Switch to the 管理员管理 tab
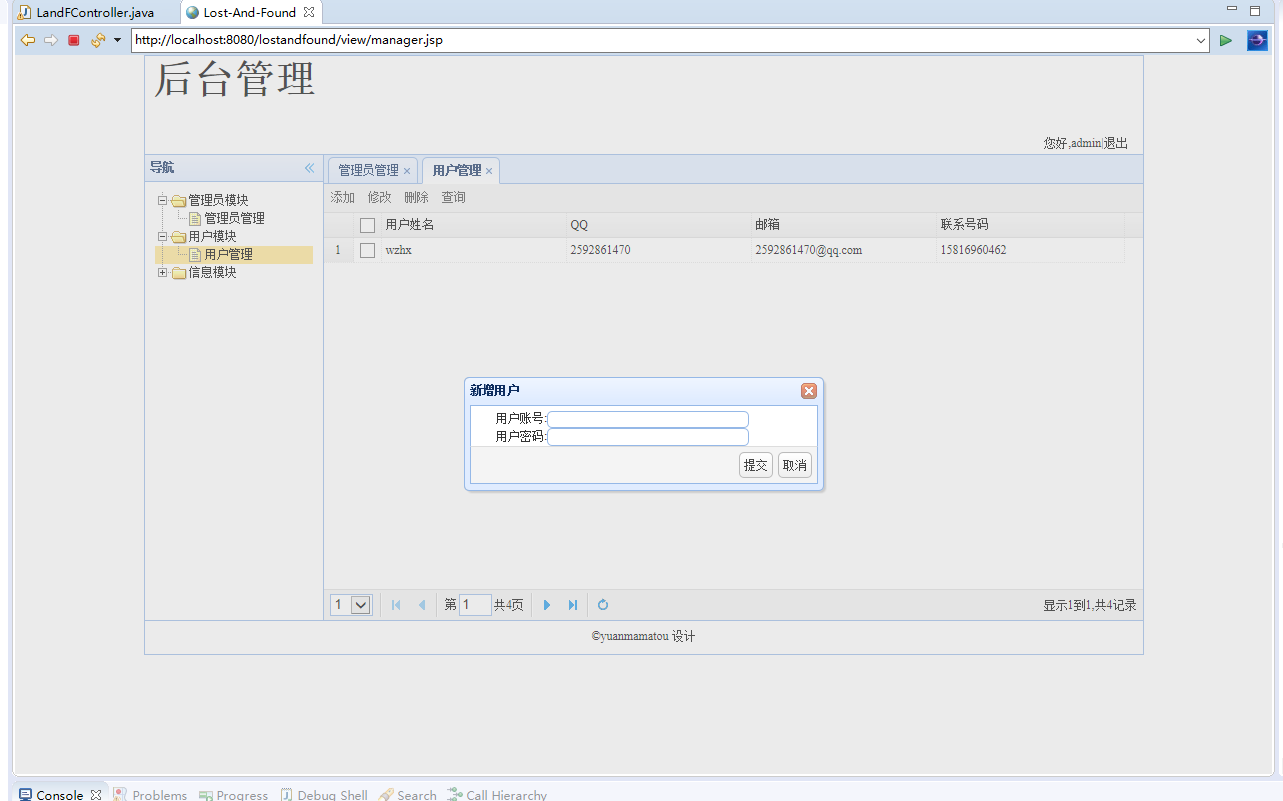 click(x=368, y=171)
